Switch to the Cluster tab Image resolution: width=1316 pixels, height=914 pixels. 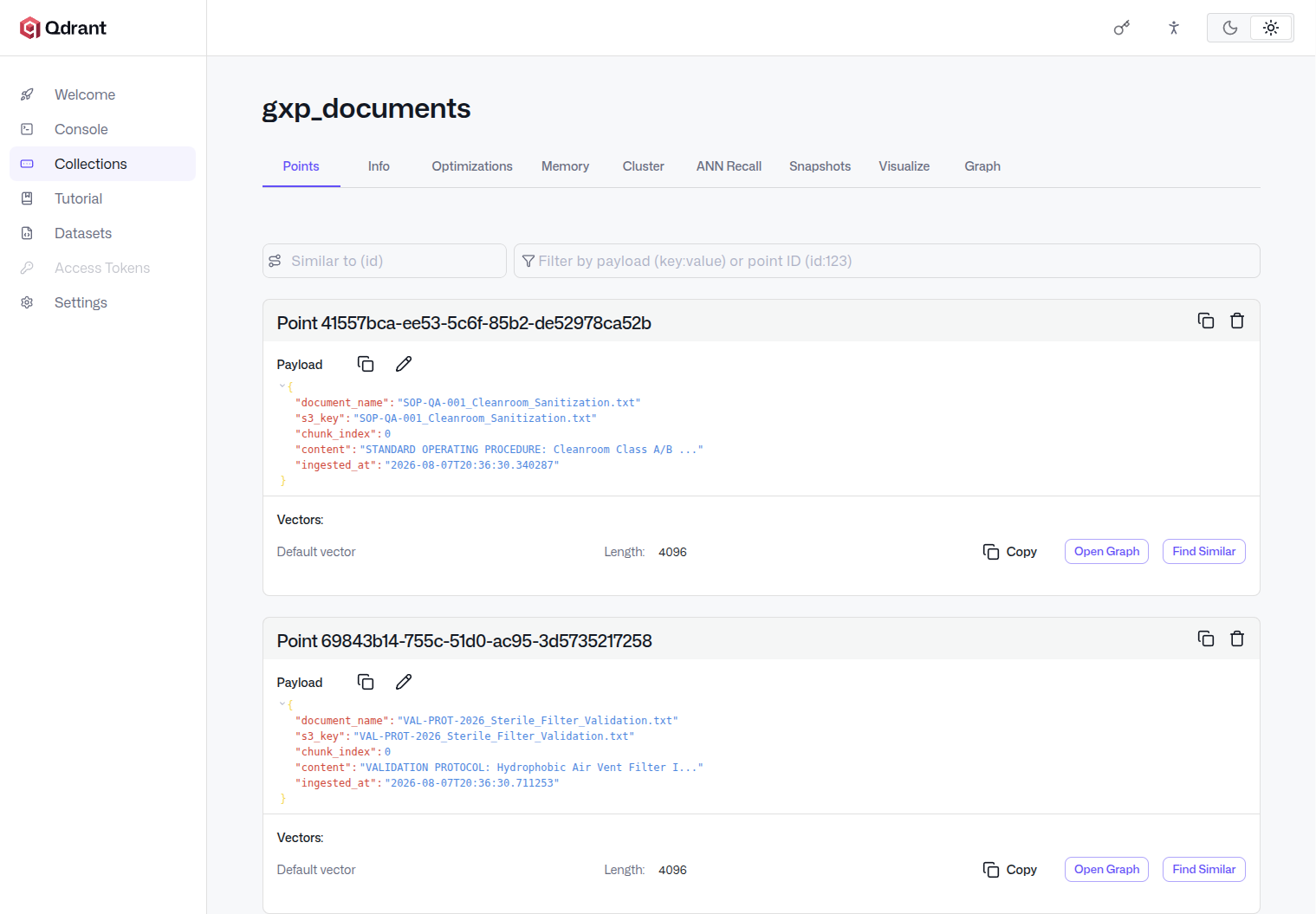643,166
